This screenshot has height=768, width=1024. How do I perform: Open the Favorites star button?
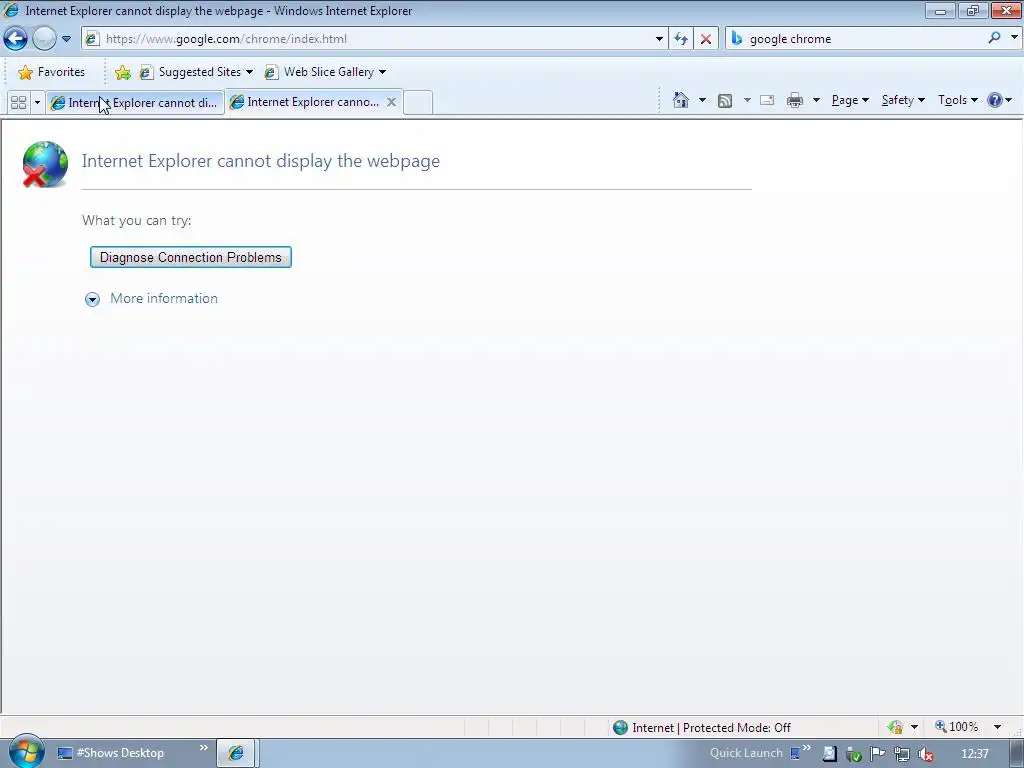52,72
